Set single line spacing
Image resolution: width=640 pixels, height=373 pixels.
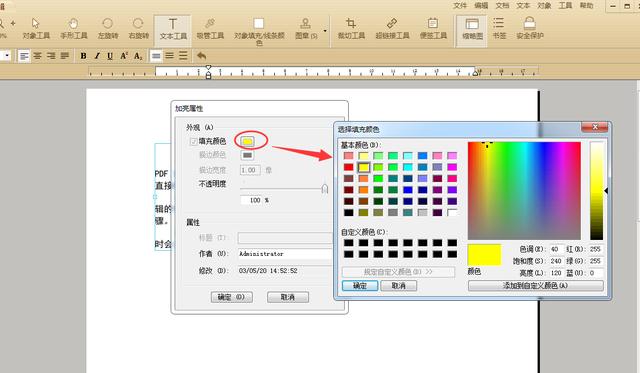156,56
